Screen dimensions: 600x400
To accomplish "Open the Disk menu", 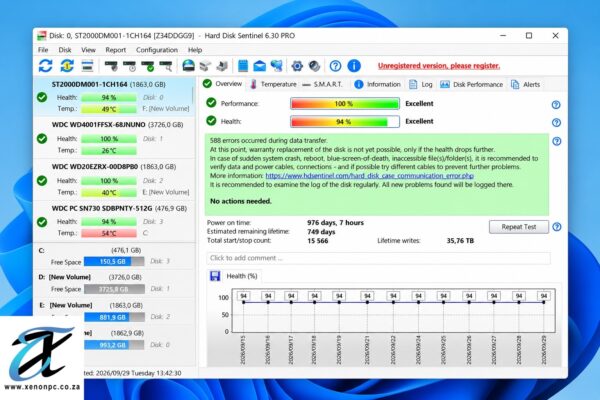I will (65, 50).
